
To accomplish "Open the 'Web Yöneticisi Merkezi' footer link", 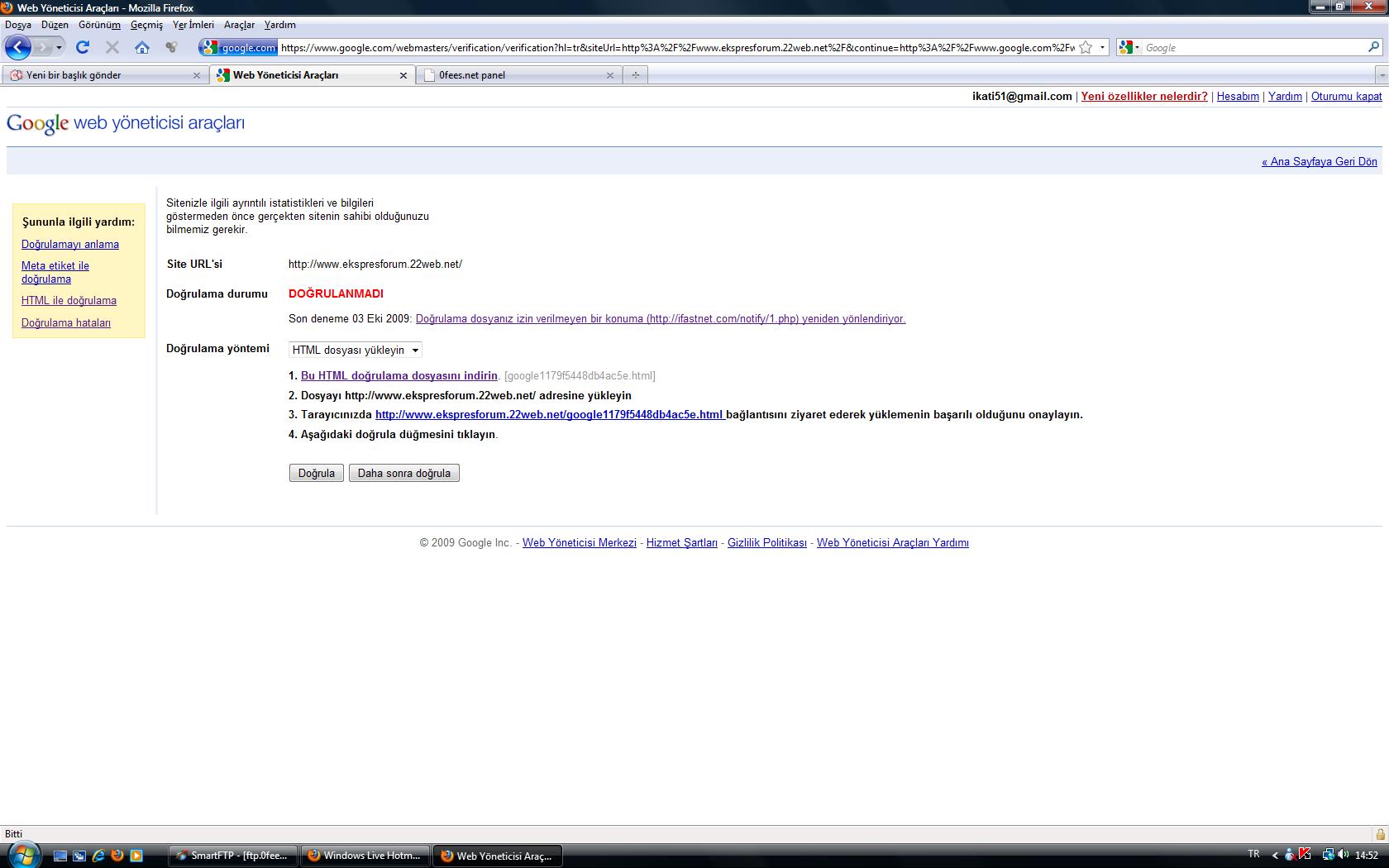I will tap(580, 542).
